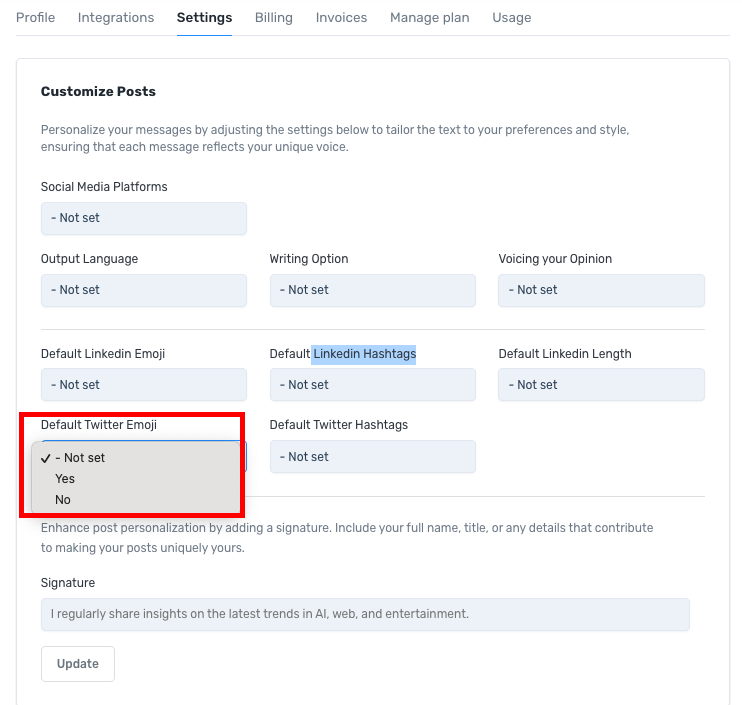This screenshot has height=705, width=742.
Task: Expand the Default Linkedin Emoji dropdown
Action: point(143,385)
